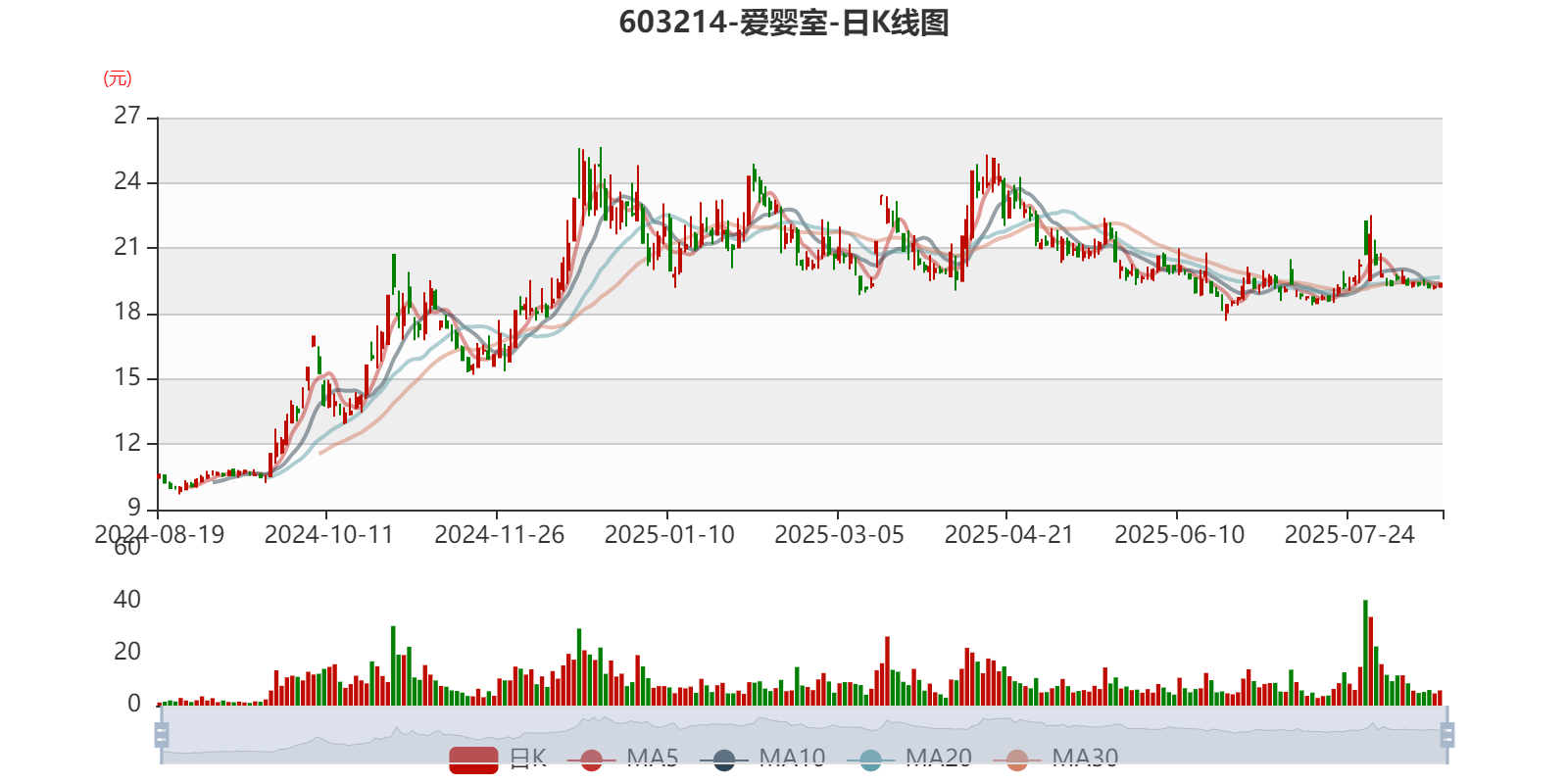
Task: Click the 0 volume axis label
Action: tap(134, 703)
